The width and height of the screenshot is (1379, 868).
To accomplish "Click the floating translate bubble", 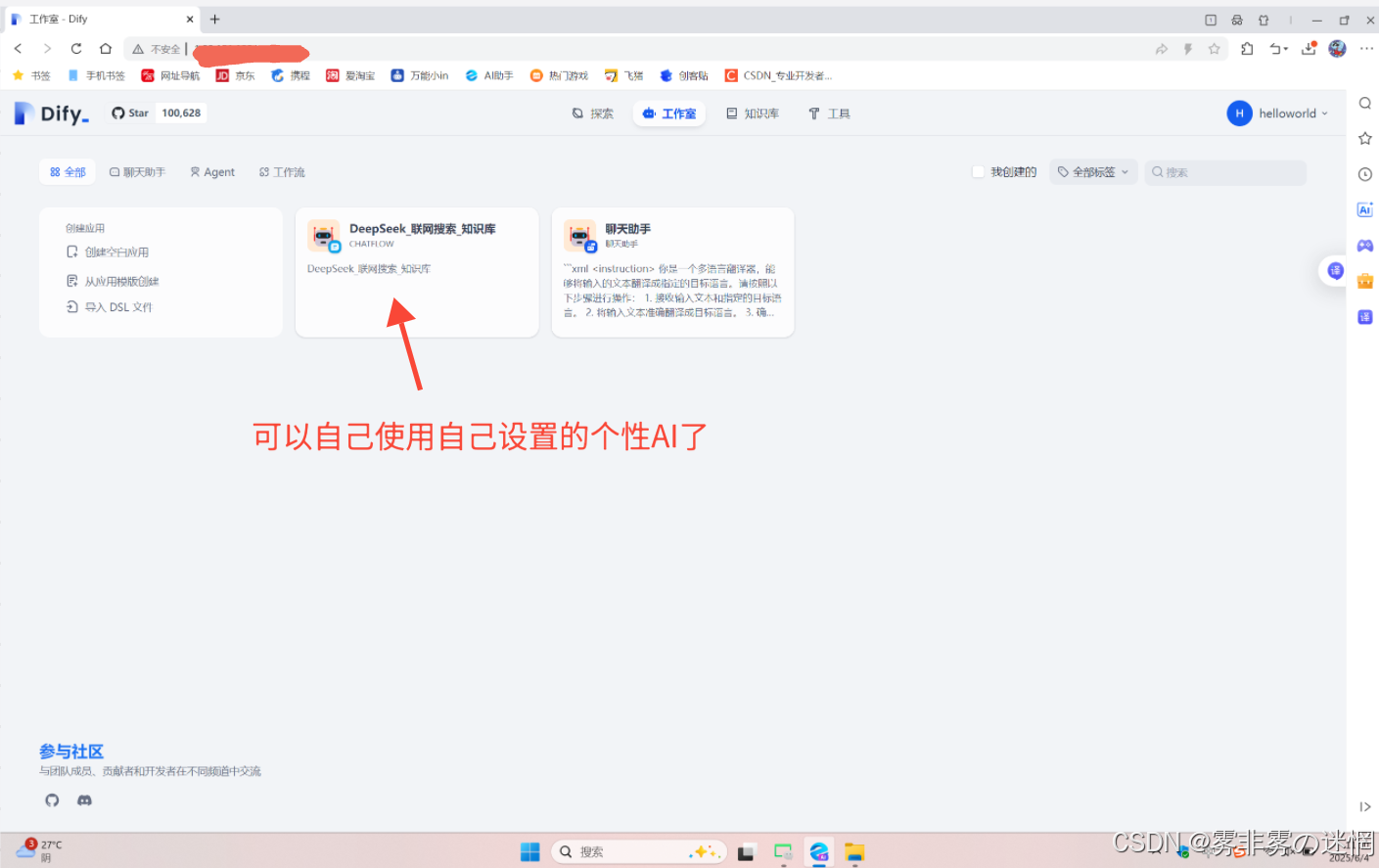I will pyautogui.click(x=1335, y=271).
